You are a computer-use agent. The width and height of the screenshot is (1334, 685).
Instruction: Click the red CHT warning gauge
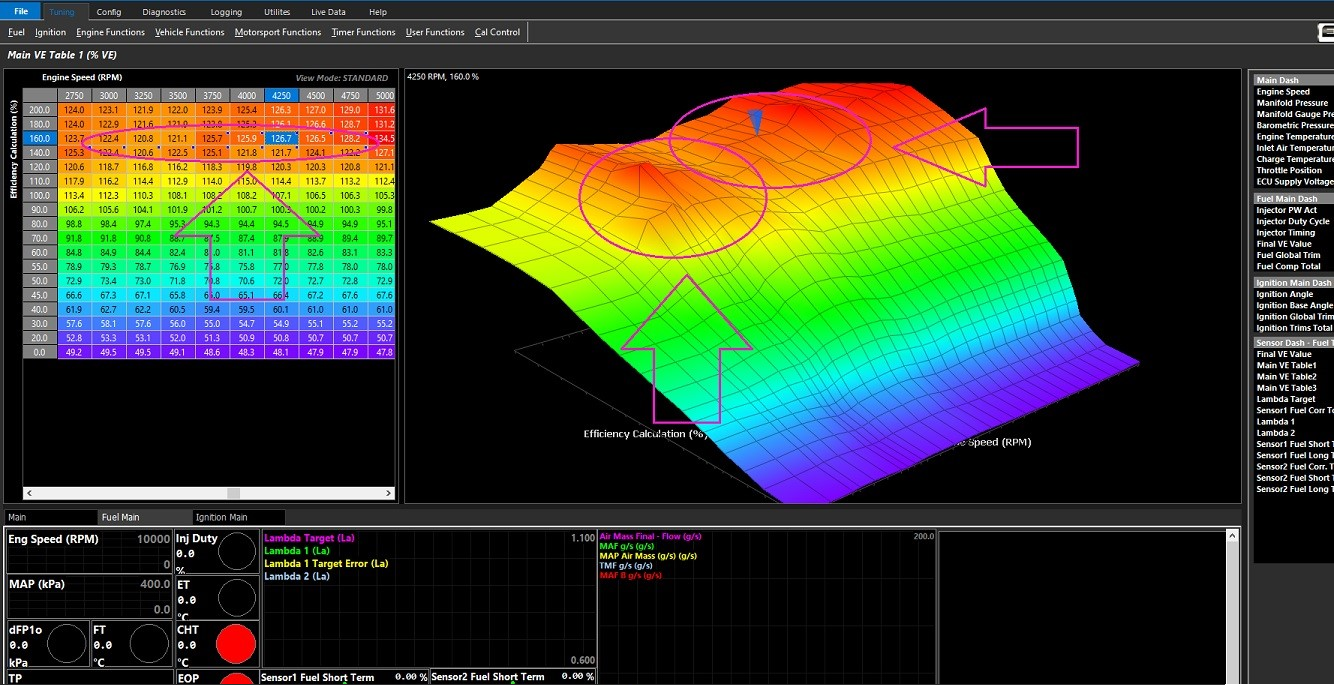[237, 643]
